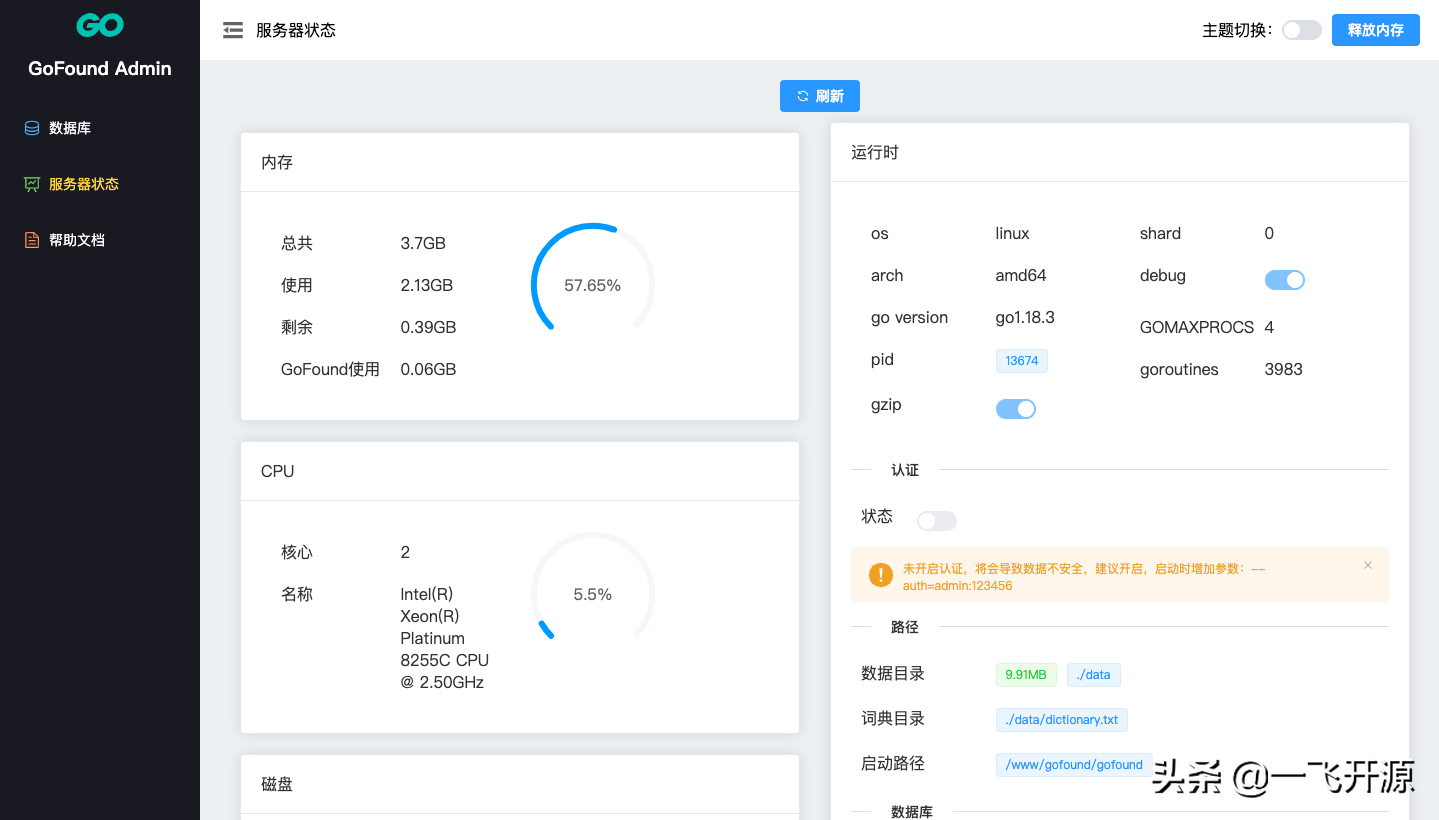Click the memory usage 57.65% gauge
This screenshot has height=820, width=1439.
coord(593,285)
